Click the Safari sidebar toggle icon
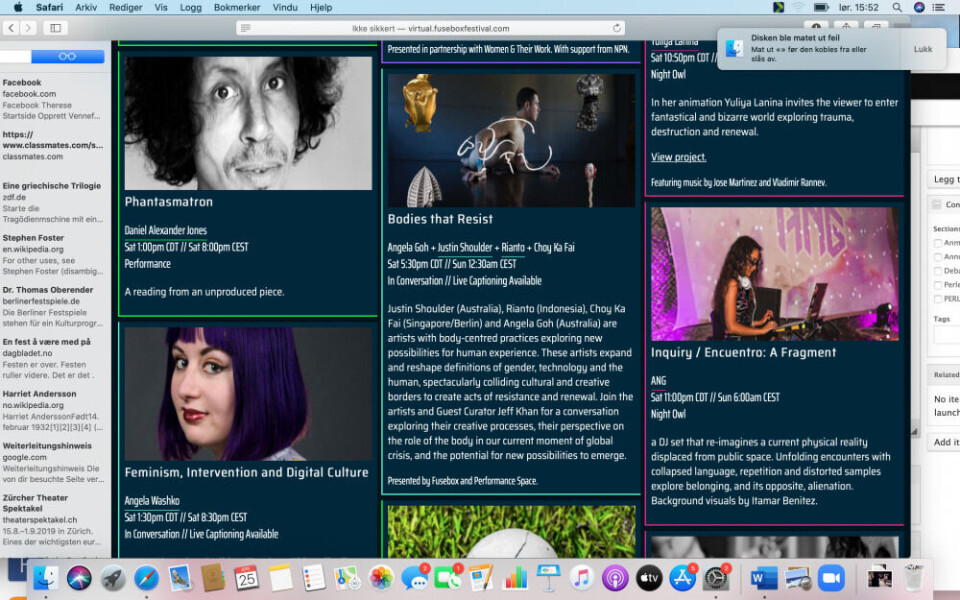The image size is (960, 600). [x=54, y=28]
